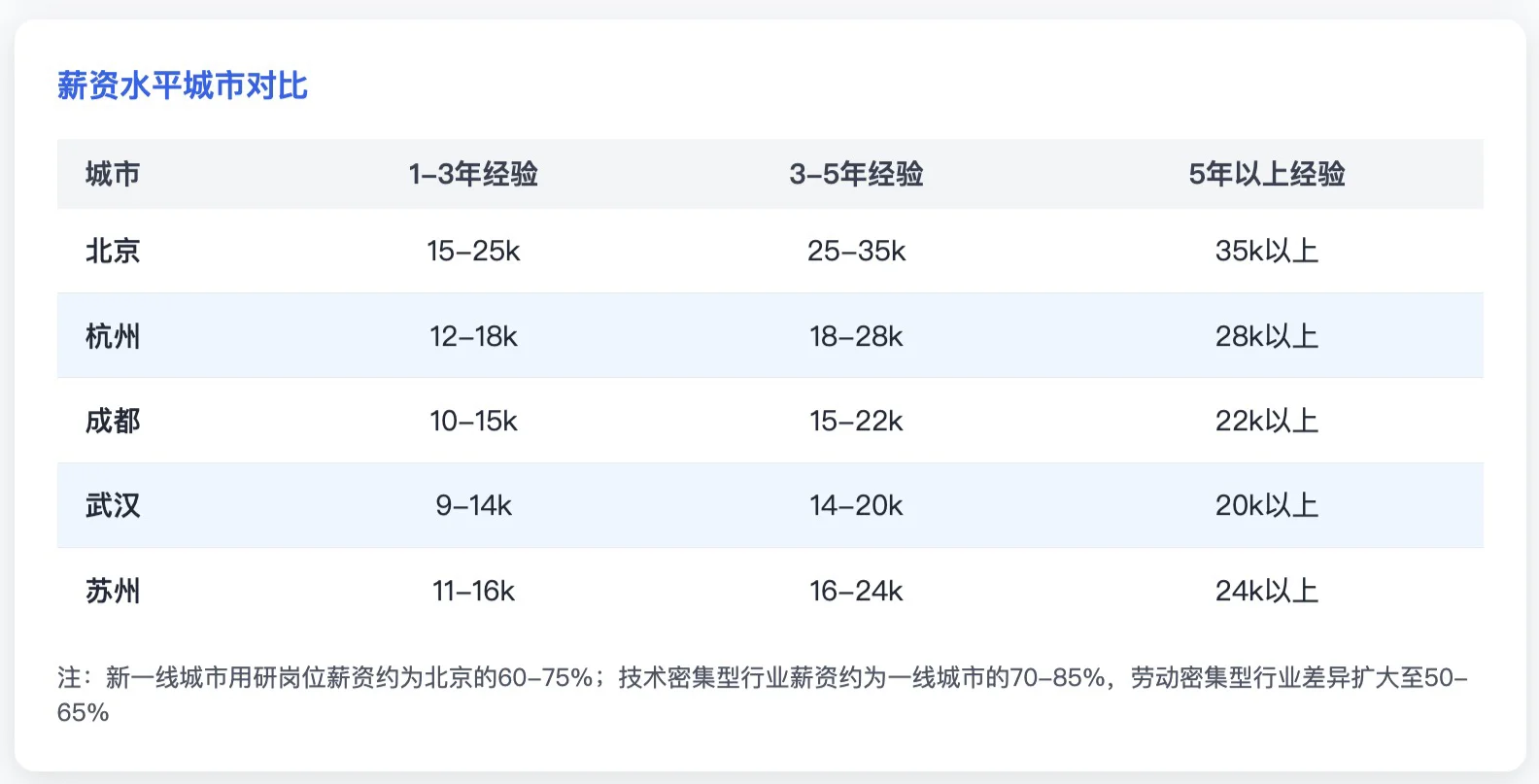Click the 20k以上 cell
Image resolution: width=1539 pixels, height=784 pixels.
click(1267, 505)
